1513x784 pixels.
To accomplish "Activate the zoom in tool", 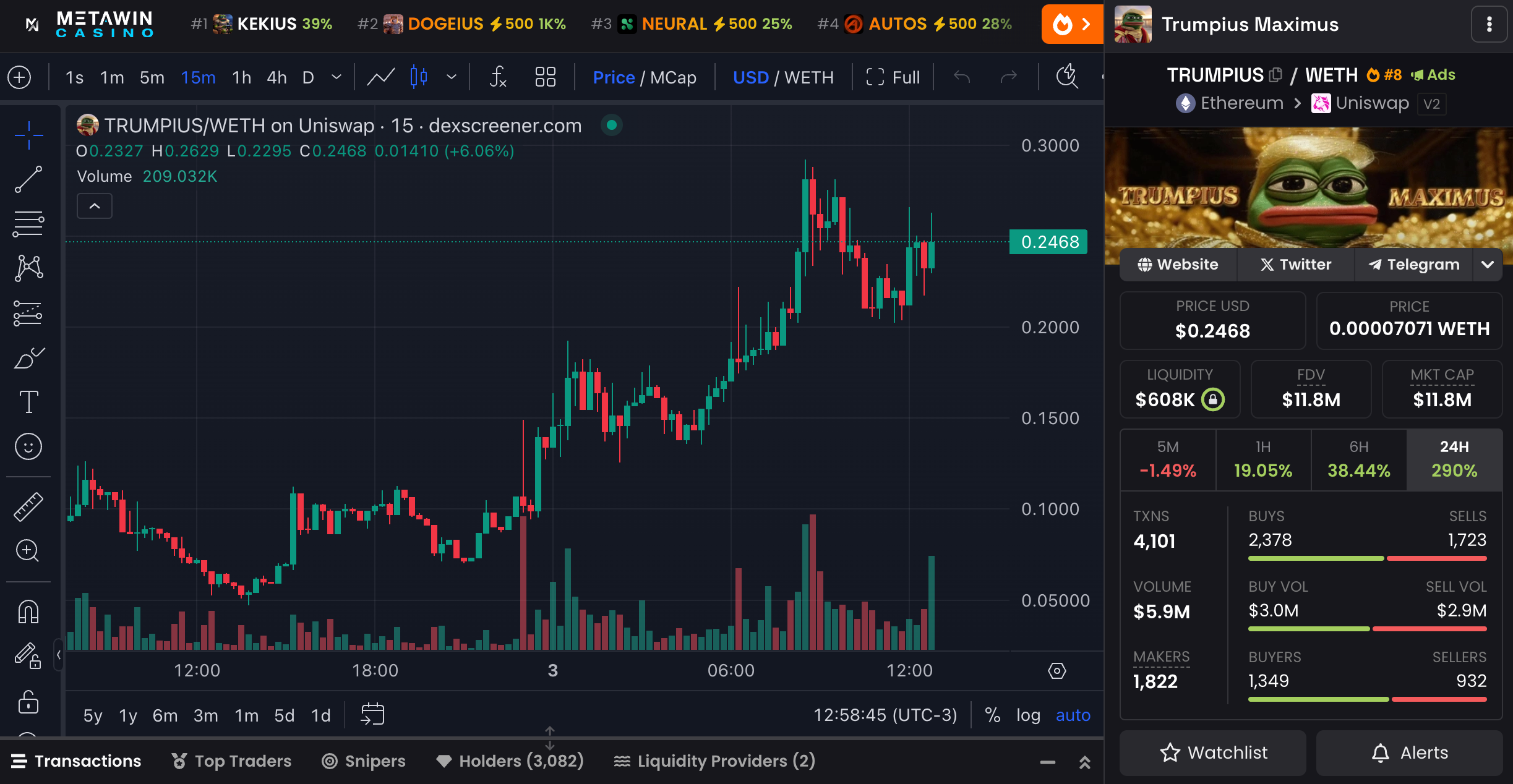I will click(28, 550).
